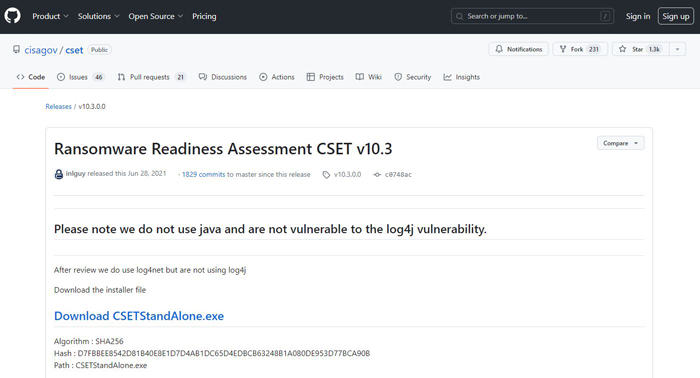Click the release title Ransomware Readiness Assessment
Screen dimensions: 700x378
pyautogui.click(x=223, y=149)
